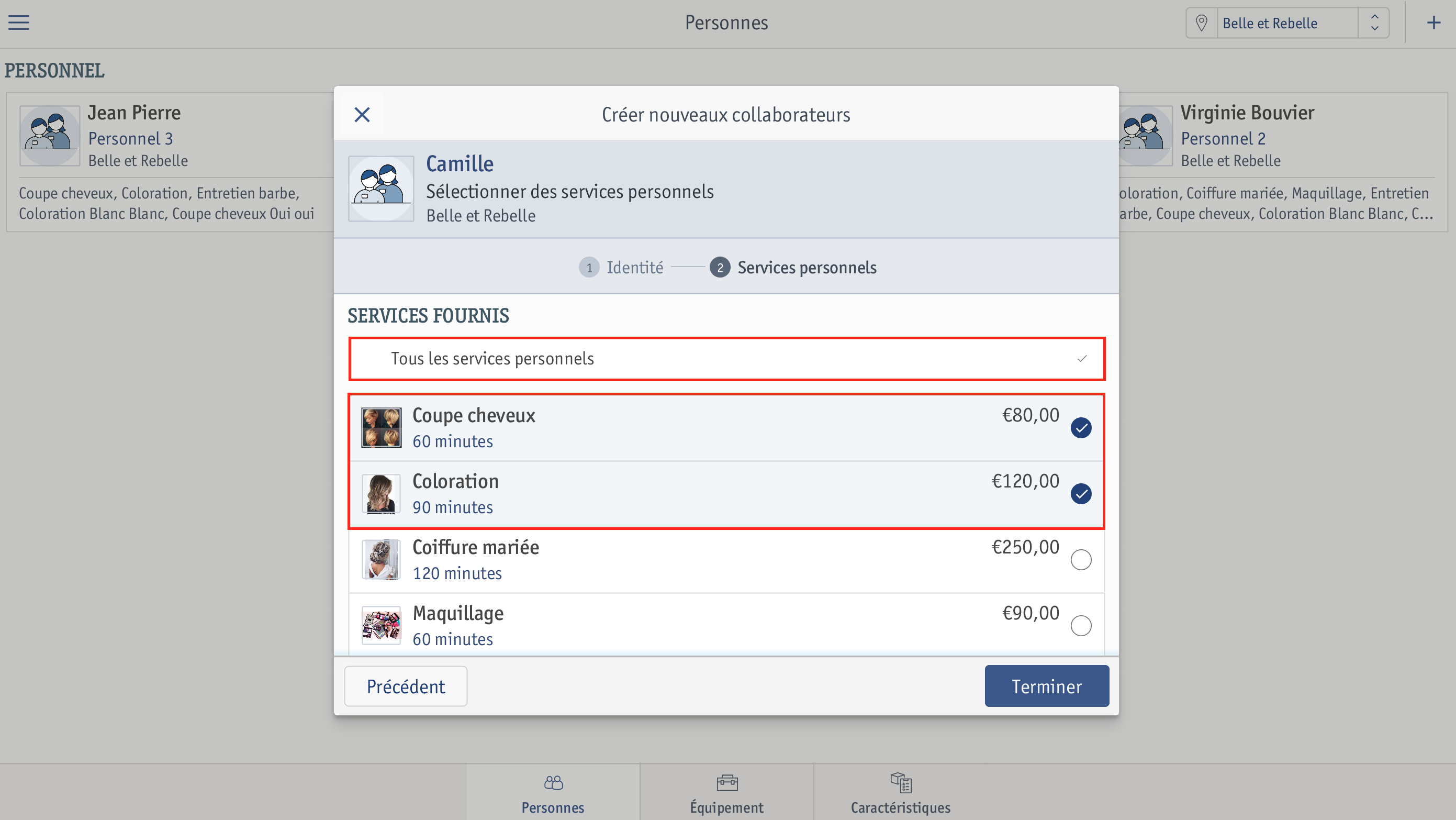The width and height of the screenshot is (1456, 820).
Task: Open the hamburger menu icon
Action: click(19, 23)
